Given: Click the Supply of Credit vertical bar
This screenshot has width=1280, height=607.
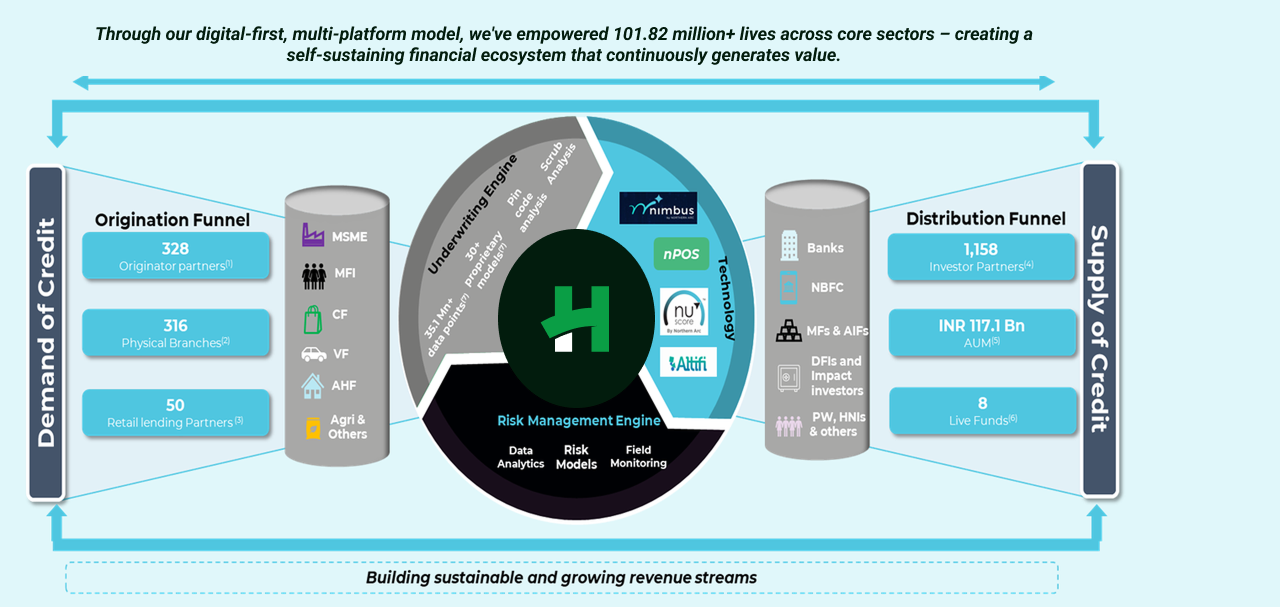Looking at the screenshot, I should 1099,329.
